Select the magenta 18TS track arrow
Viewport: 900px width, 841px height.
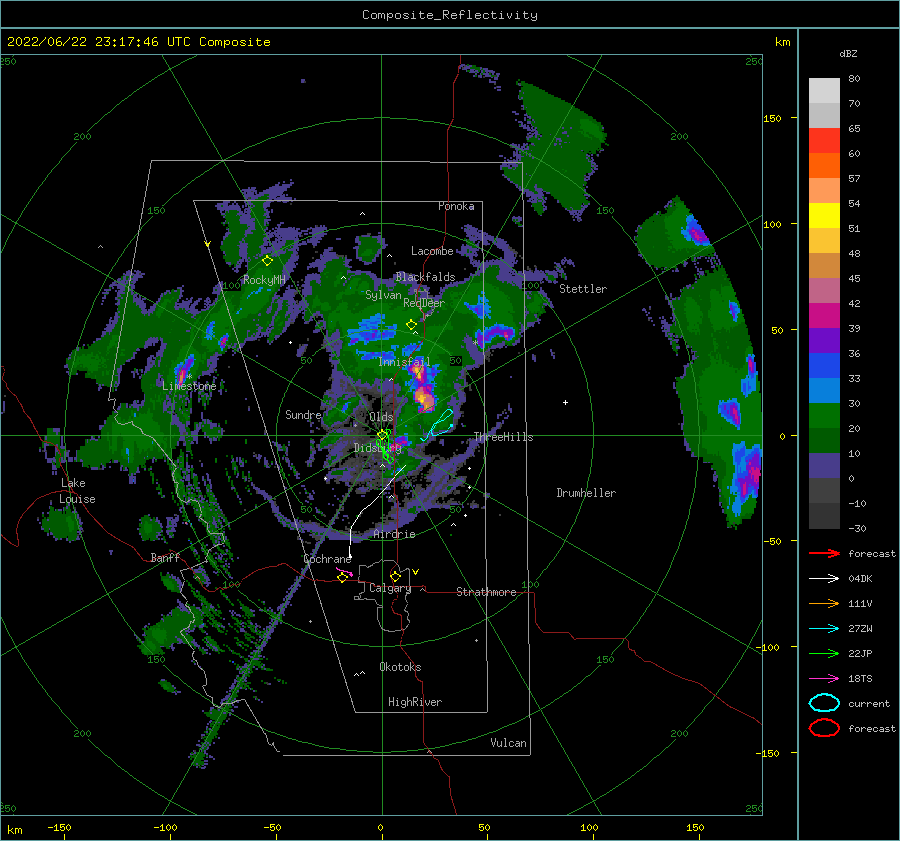(824, 679)
